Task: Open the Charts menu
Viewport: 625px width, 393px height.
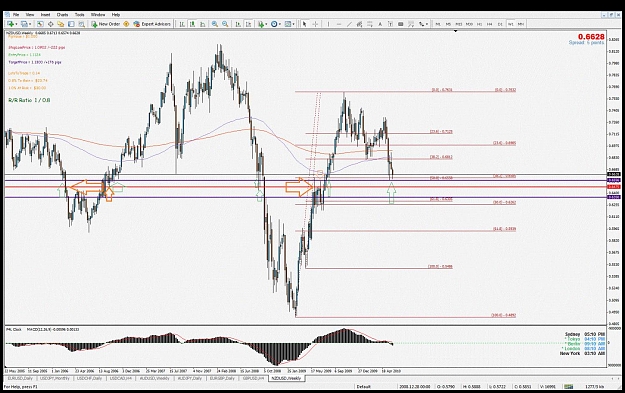Action: pyautogui.click(x=63, y=15)
